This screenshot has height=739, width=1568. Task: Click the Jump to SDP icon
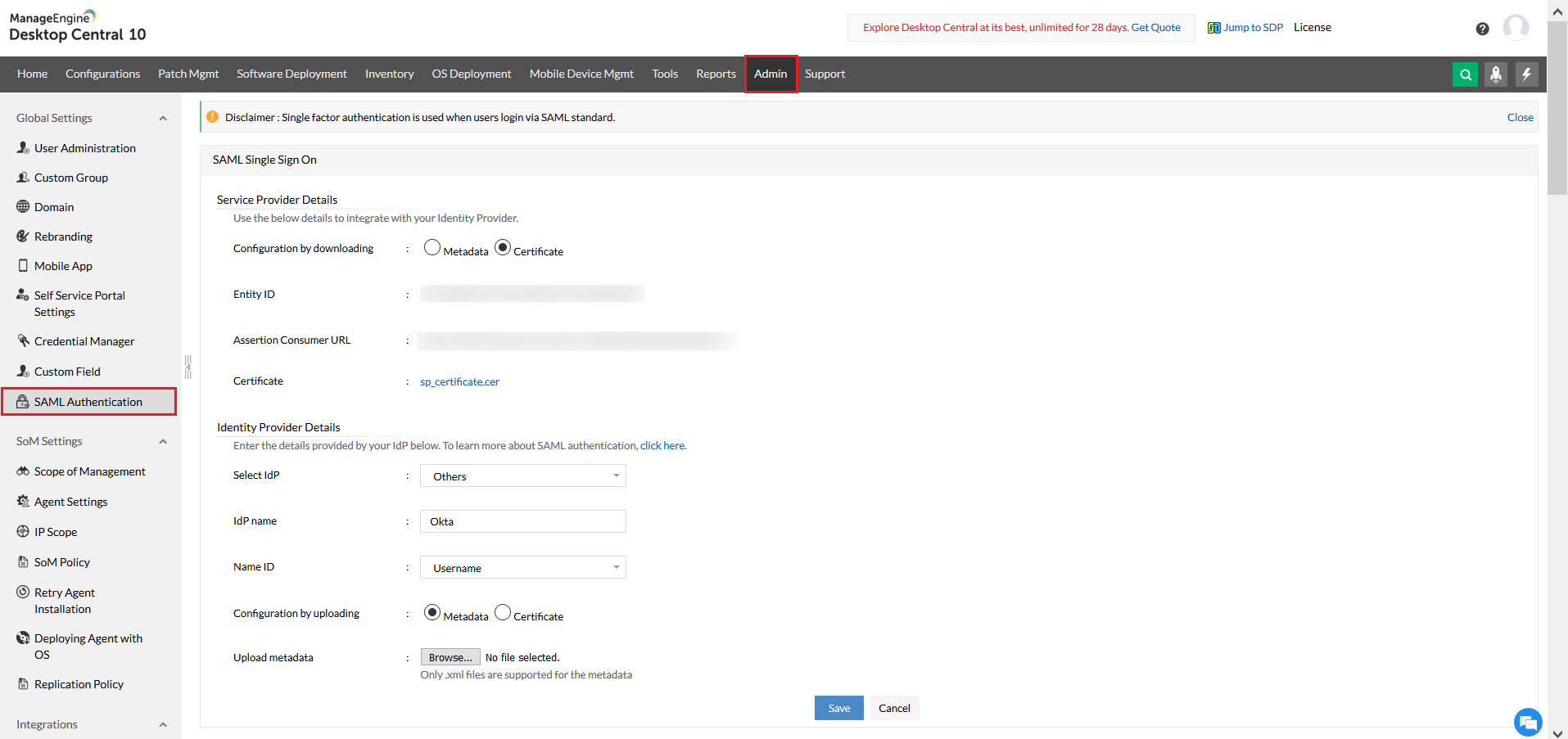[1213, 28]
